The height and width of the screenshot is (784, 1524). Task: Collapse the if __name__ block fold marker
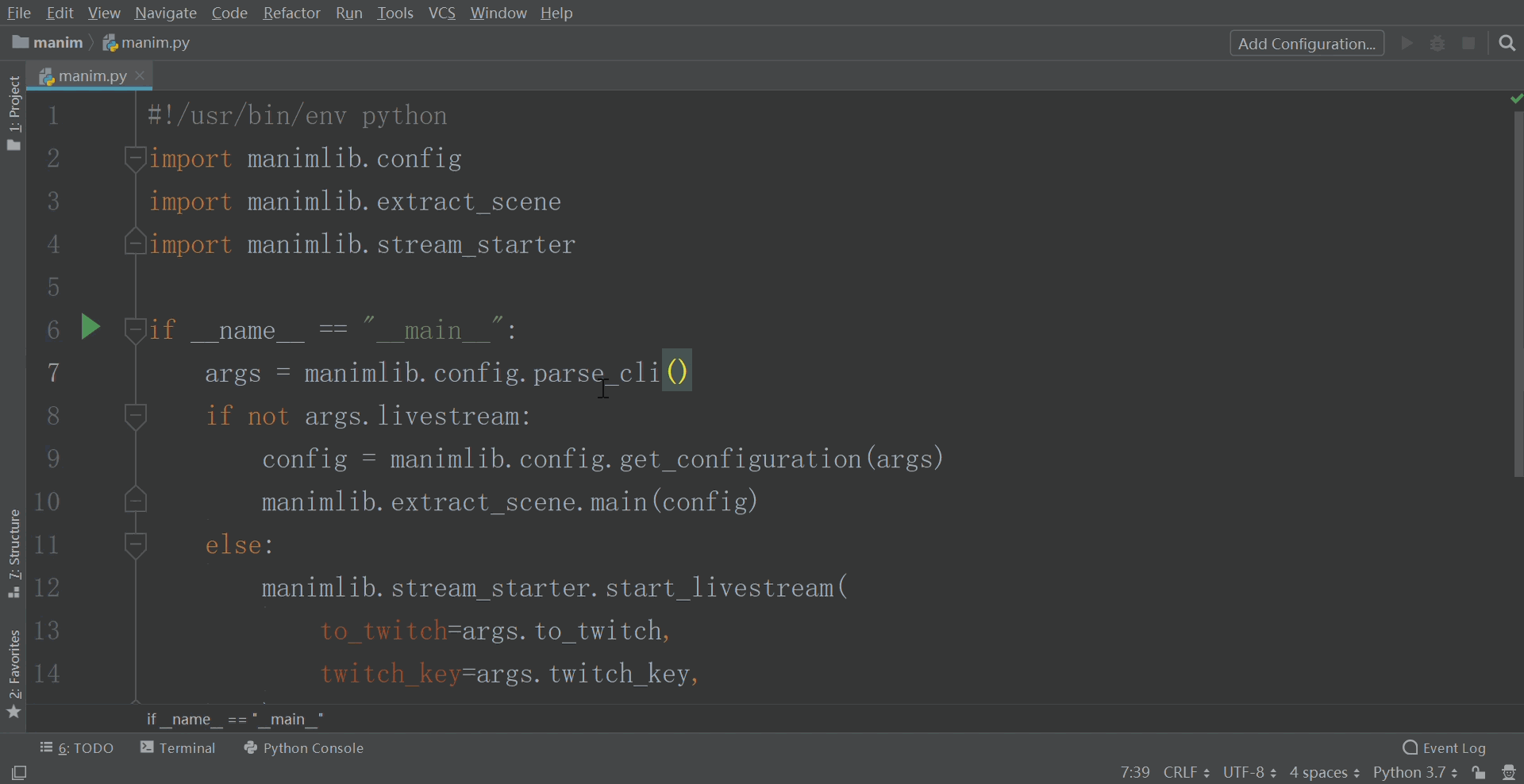(x=136, y=329)
